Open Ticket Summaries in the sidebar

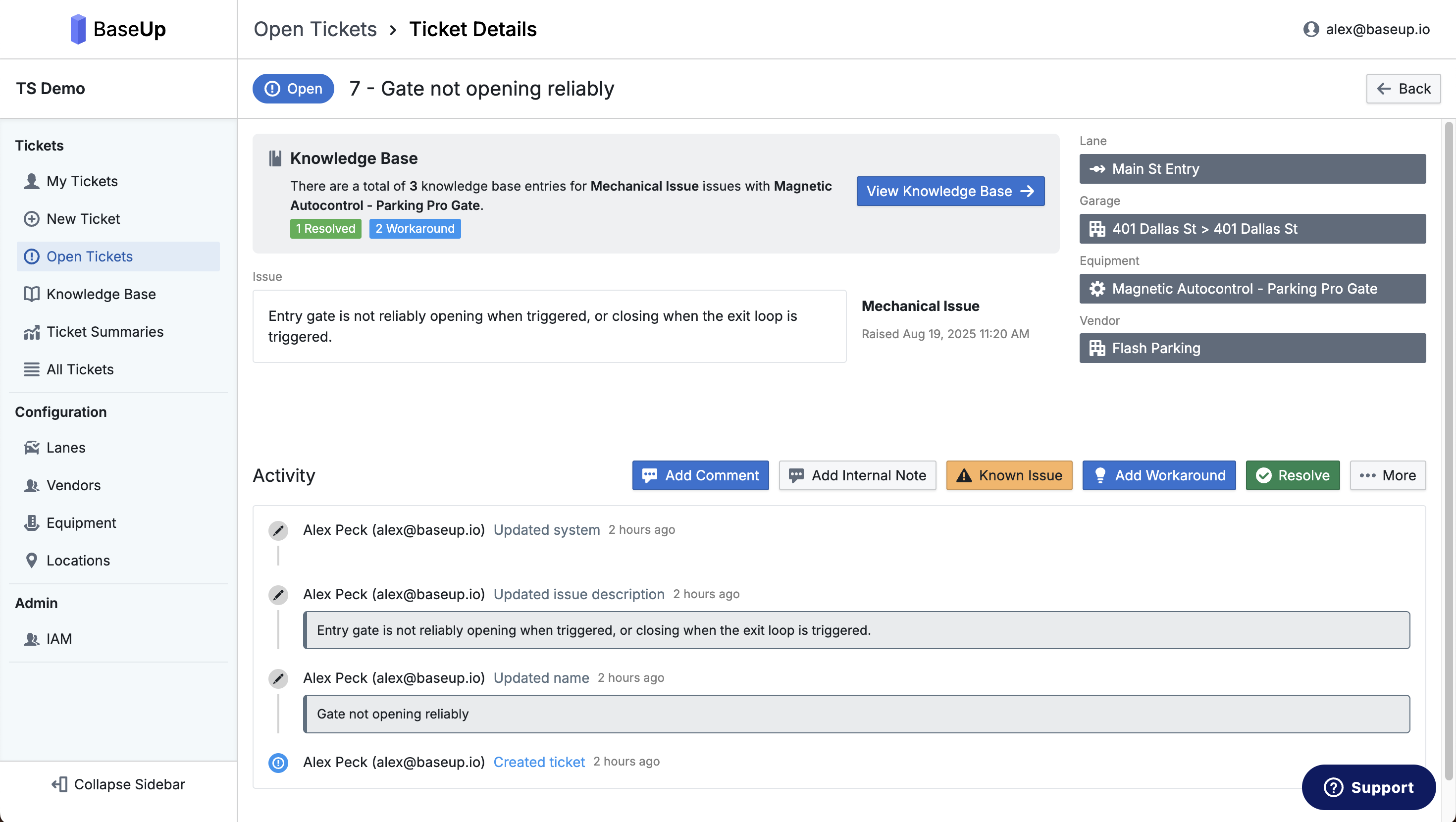[x=118, y=332]
